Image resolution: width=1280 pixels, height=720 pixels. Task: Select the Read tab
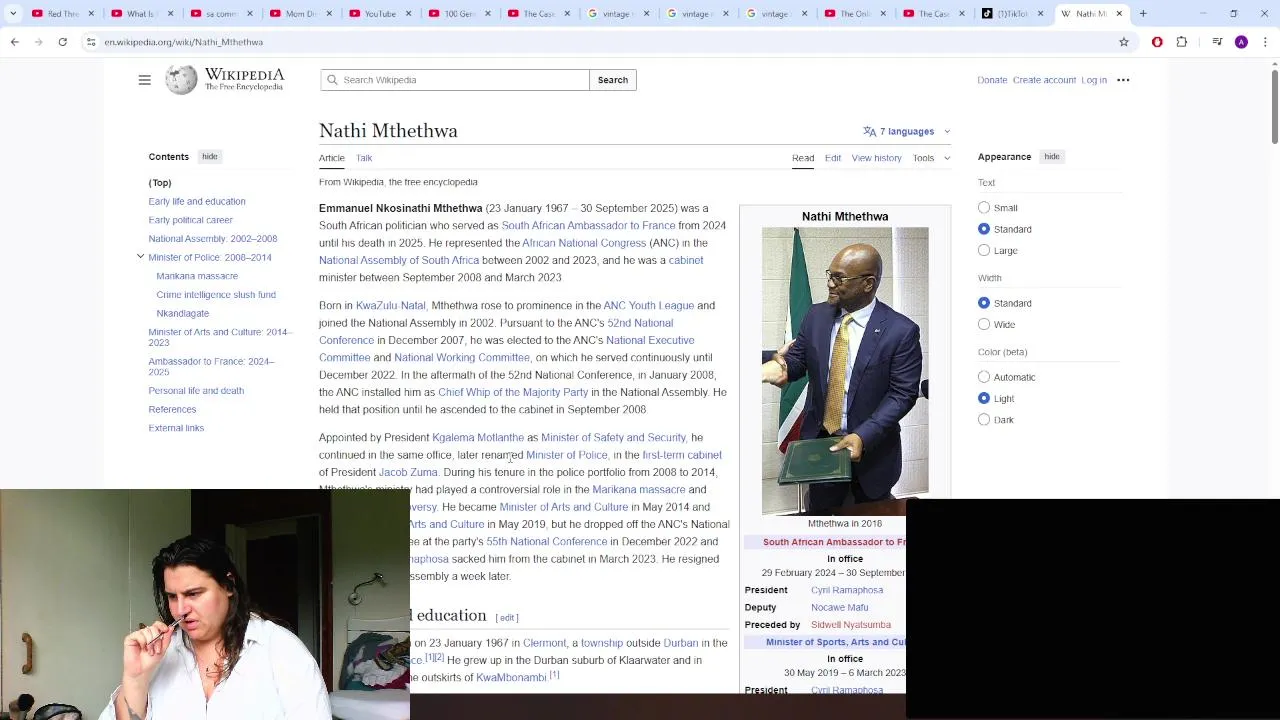click(803, 158)
